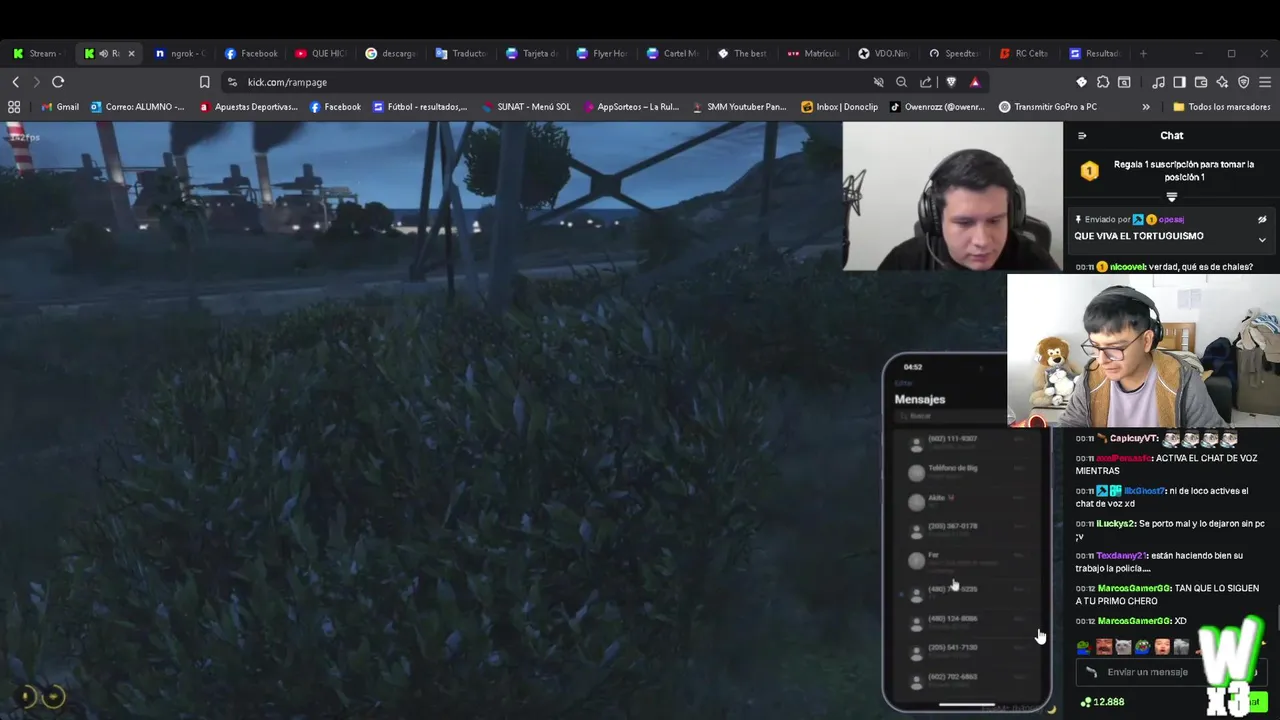This screenshot has height=720, width=1280.
Task: Open the Todos los marcadores folder
Action: [1221, 107]
